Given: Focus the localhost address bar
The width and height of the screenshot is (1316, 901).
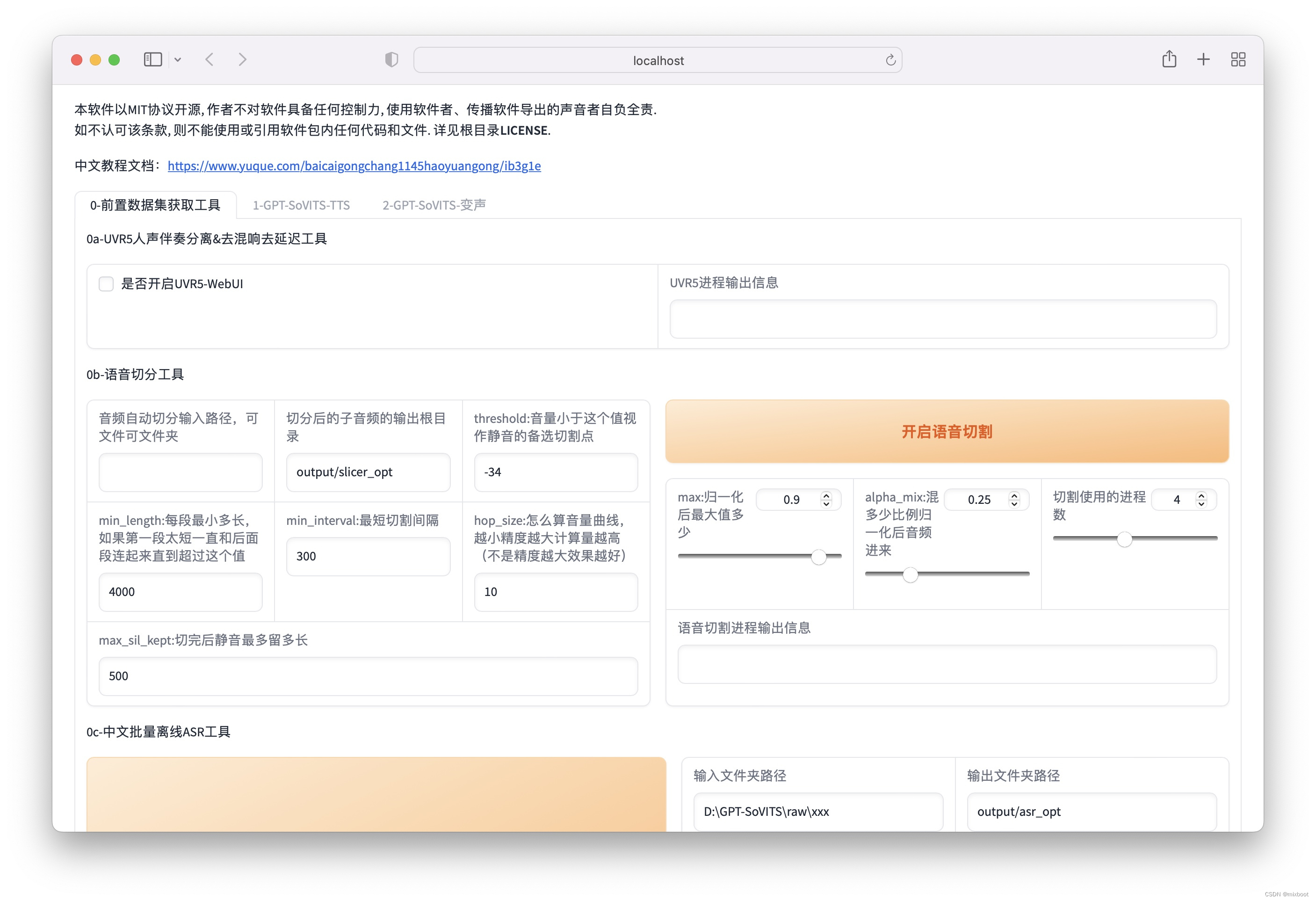Looking at the screenshot, I should click(658, 60).
